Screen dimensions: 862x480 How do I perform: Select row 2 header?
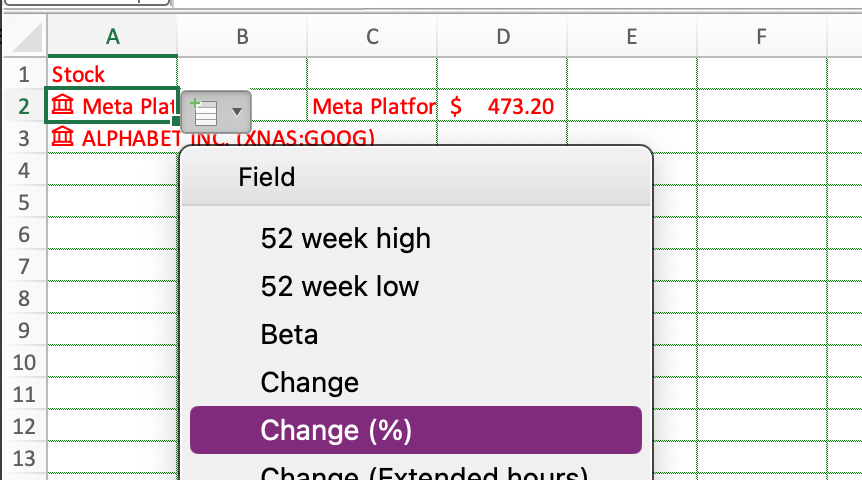click(x=24, y=106)
